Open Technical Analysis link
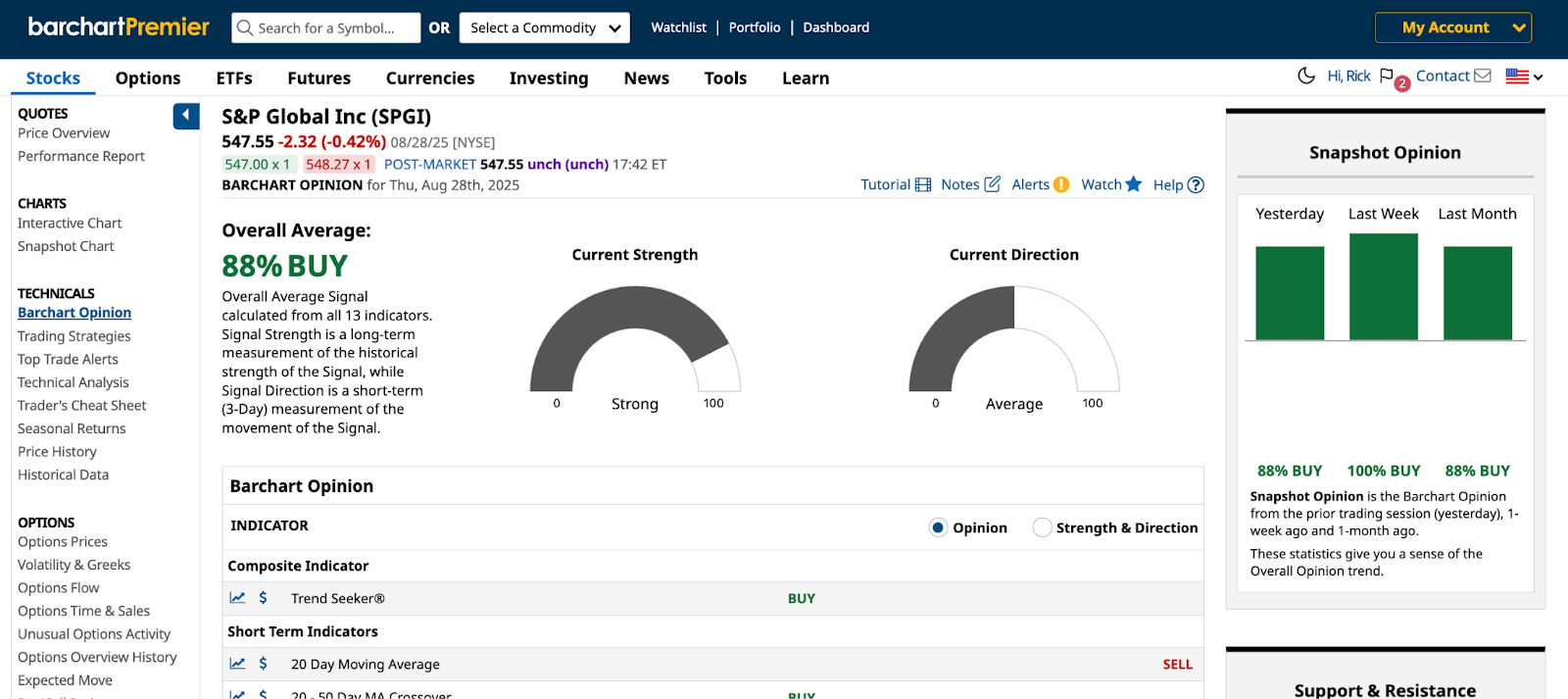The width and height of the screenshot is (1568, 699). (73, 382)
